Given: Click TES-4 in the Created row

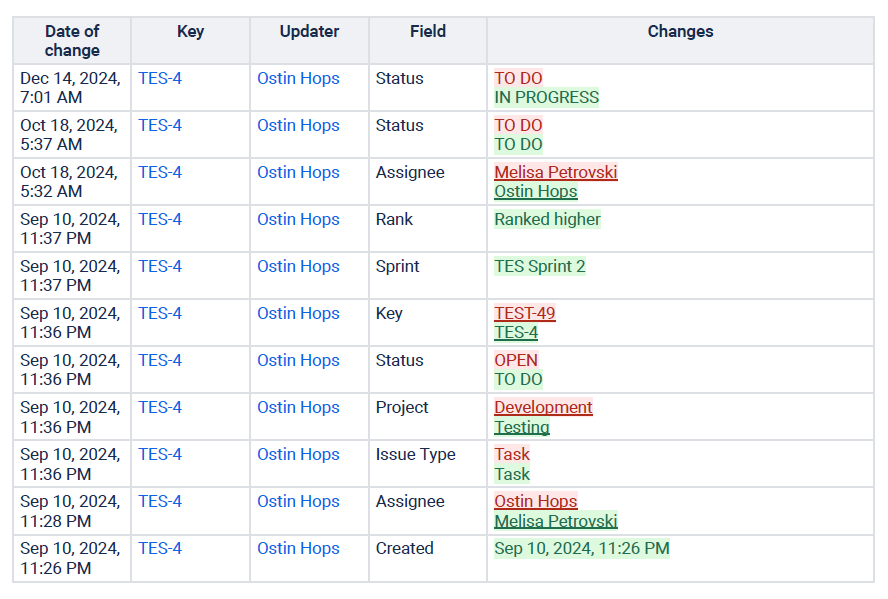Looking at the screenshot, I should (x=159, y=548).
